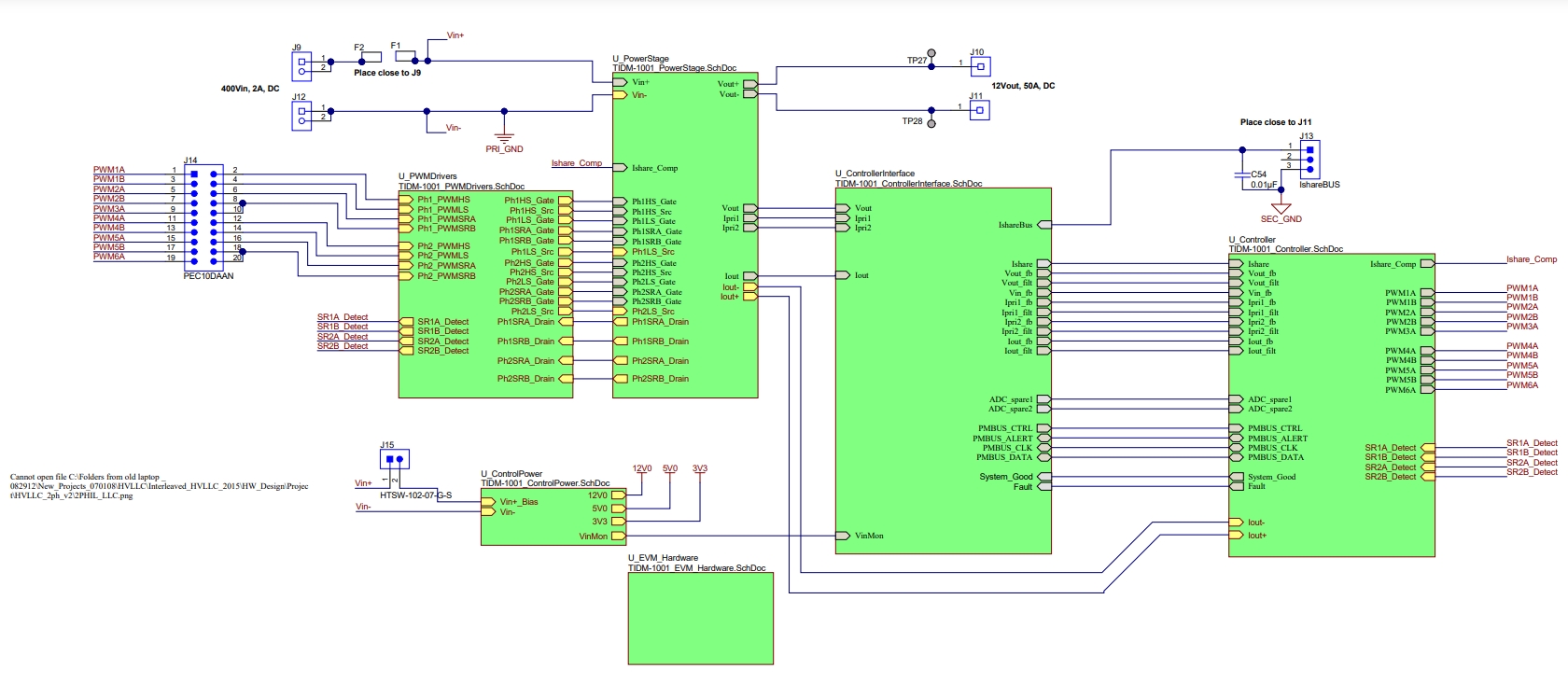Select the J10 output connector
The image size is (1568, 683).
(x=979, y=66)
